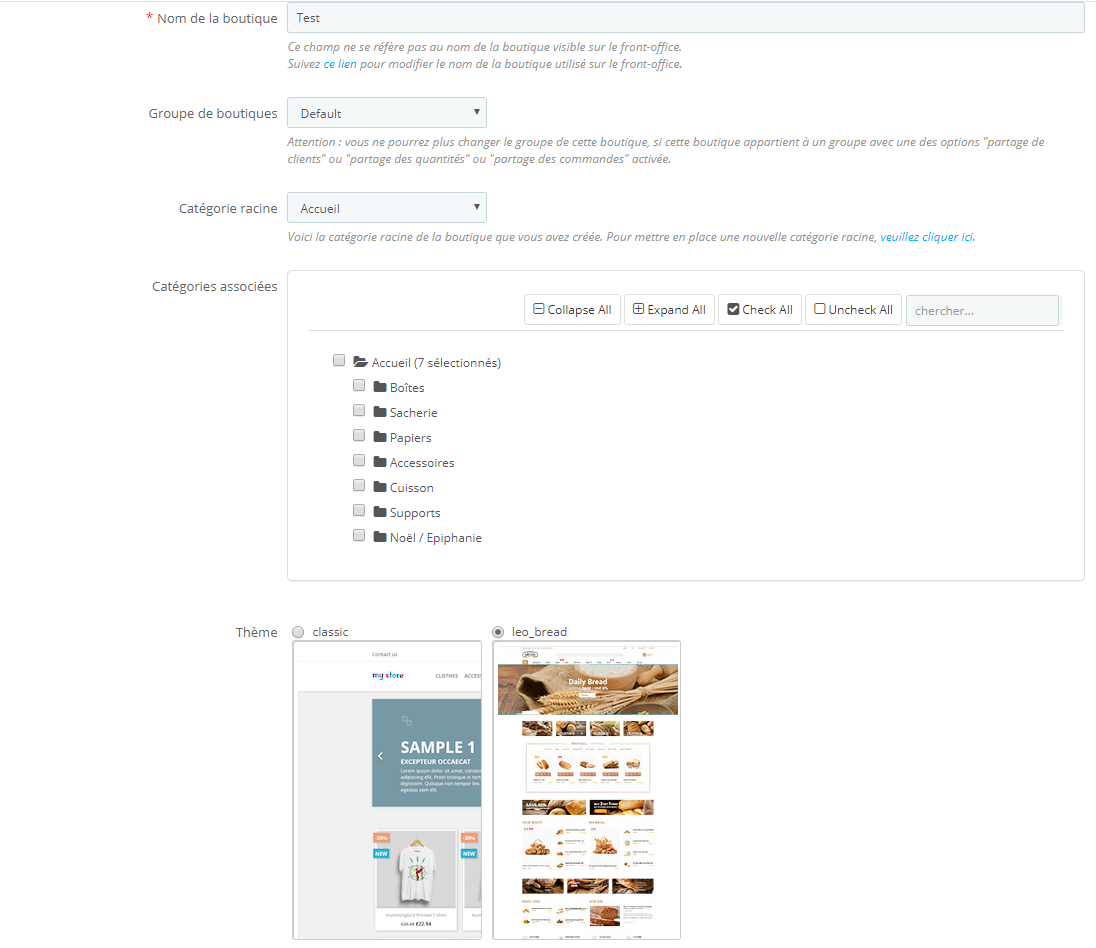Check the Noël / Epiphanie checkbox
This screenshot has height=948, width=1096.
coord(359,536)
